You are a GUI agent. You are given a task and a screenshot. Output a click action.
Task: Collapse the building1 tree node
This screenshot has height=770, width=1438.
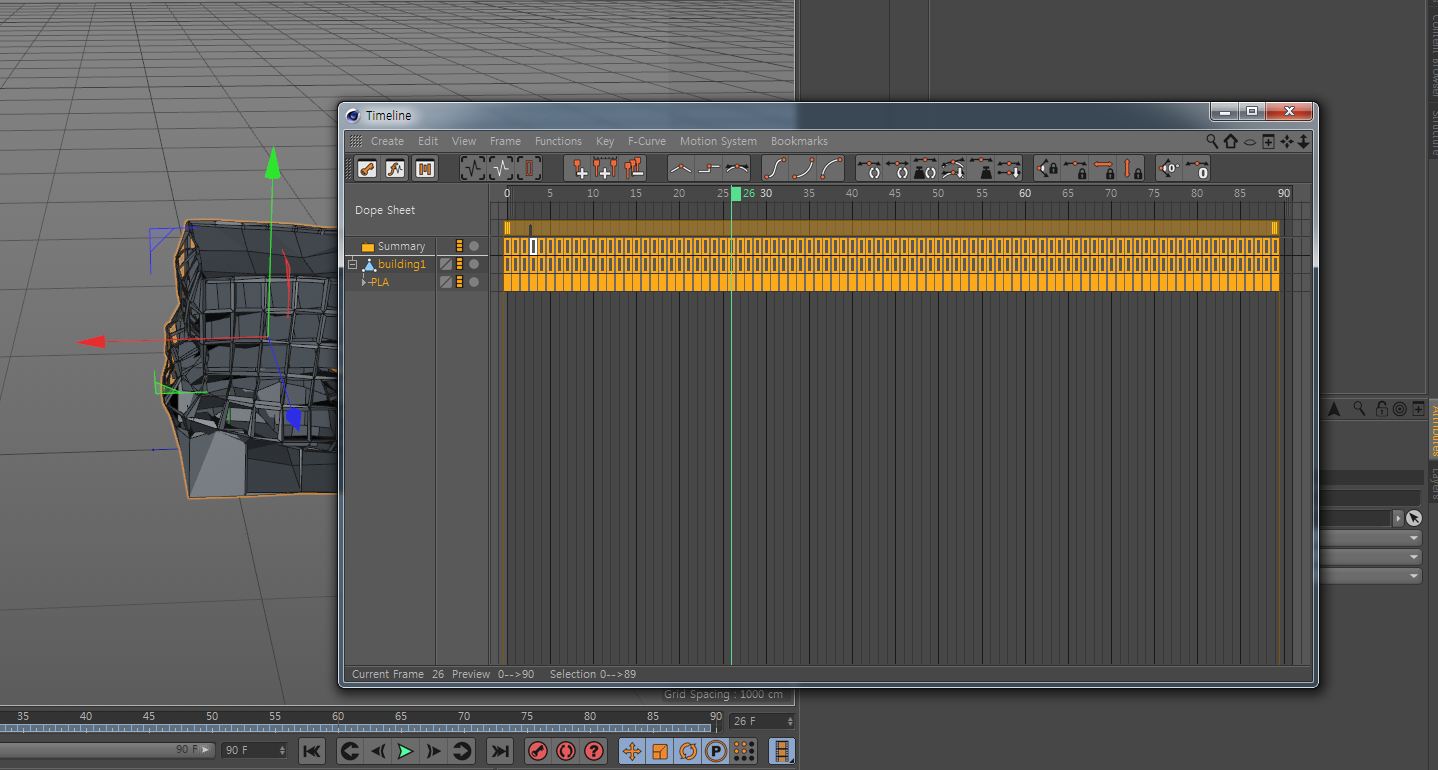coord(352,264)
